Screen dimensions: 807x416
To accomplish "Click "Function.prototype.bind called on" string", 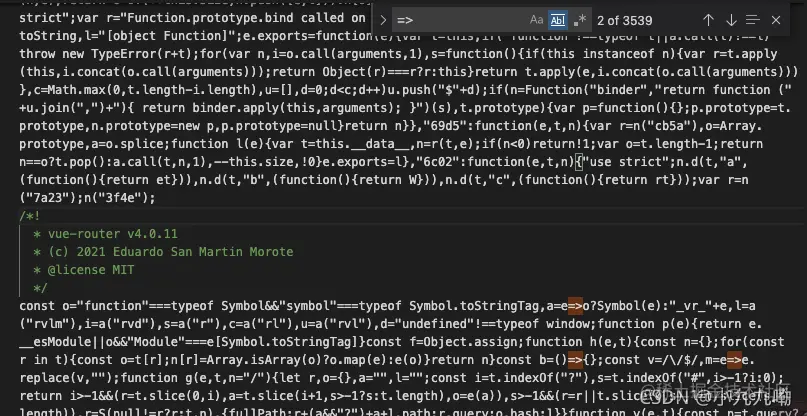I will (242, 18).
